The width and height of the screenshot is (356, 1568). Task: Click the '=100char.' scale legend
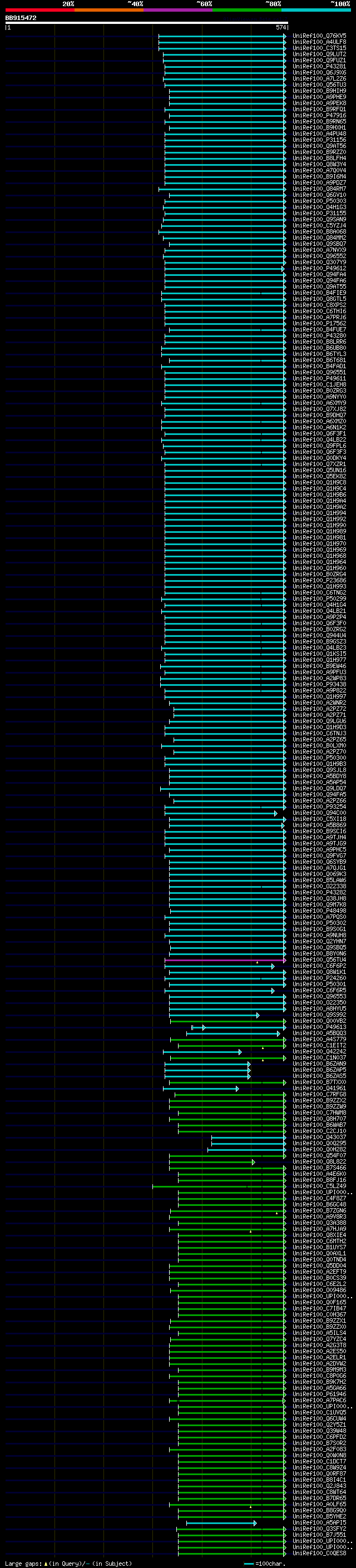pos(264,1563)
